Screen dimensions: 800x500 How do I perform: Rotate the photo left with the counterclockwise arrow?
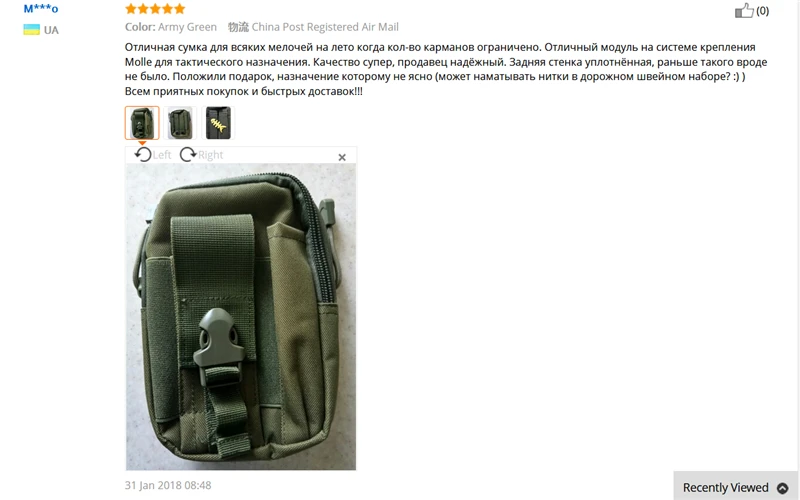[143, 154]
